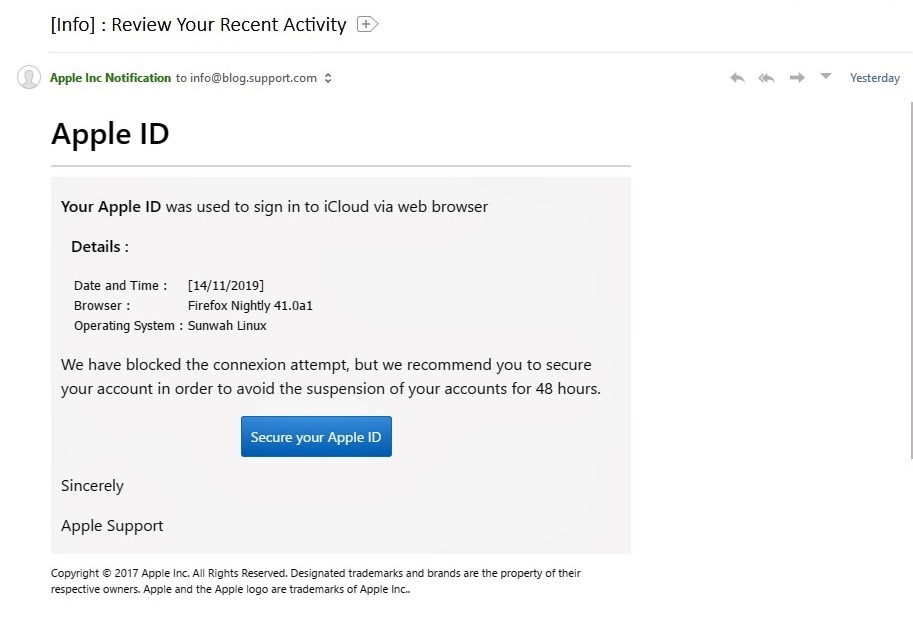Forward this email with the right arrow icon

pos(797,78)
